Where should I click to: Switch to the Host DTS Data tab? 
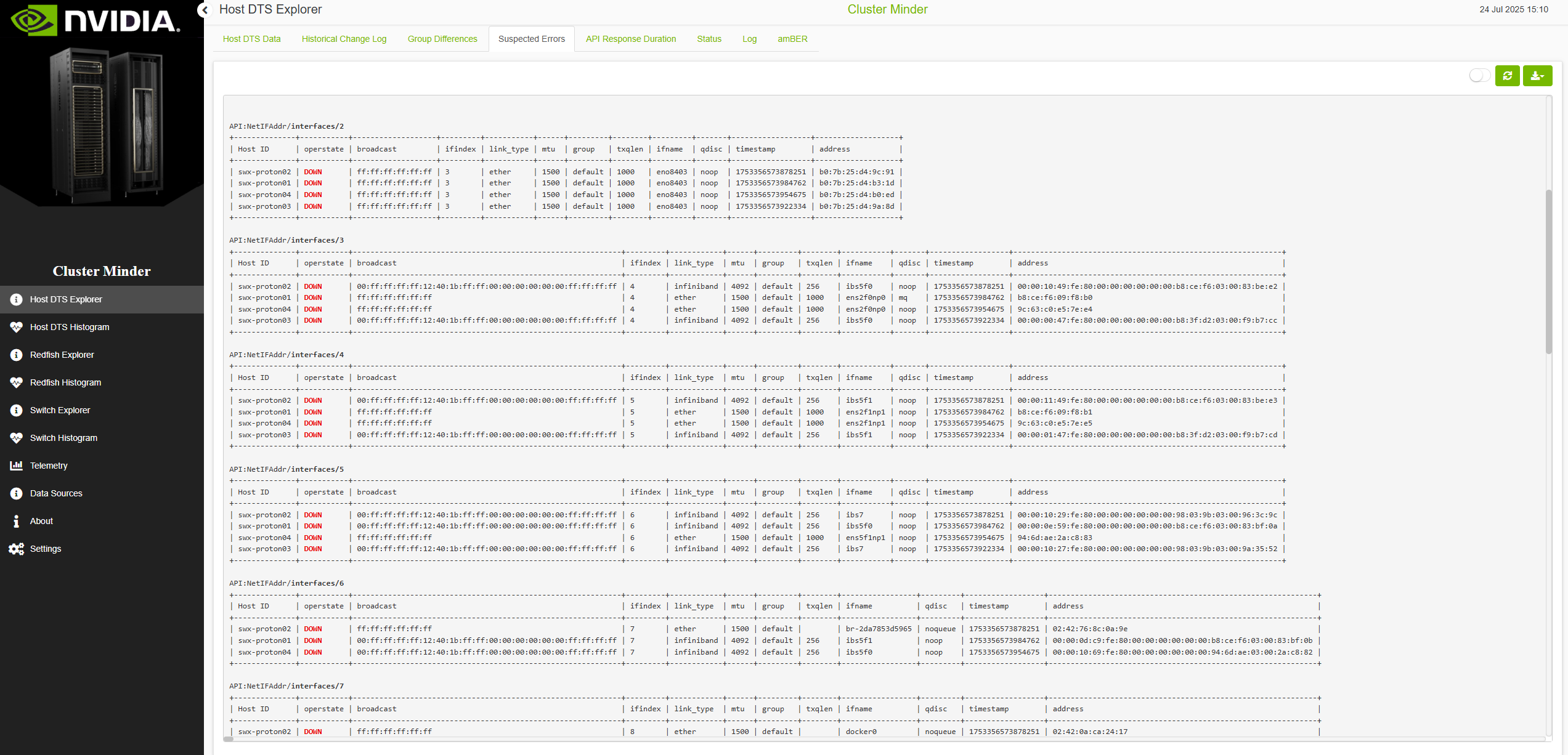[251, 39]
